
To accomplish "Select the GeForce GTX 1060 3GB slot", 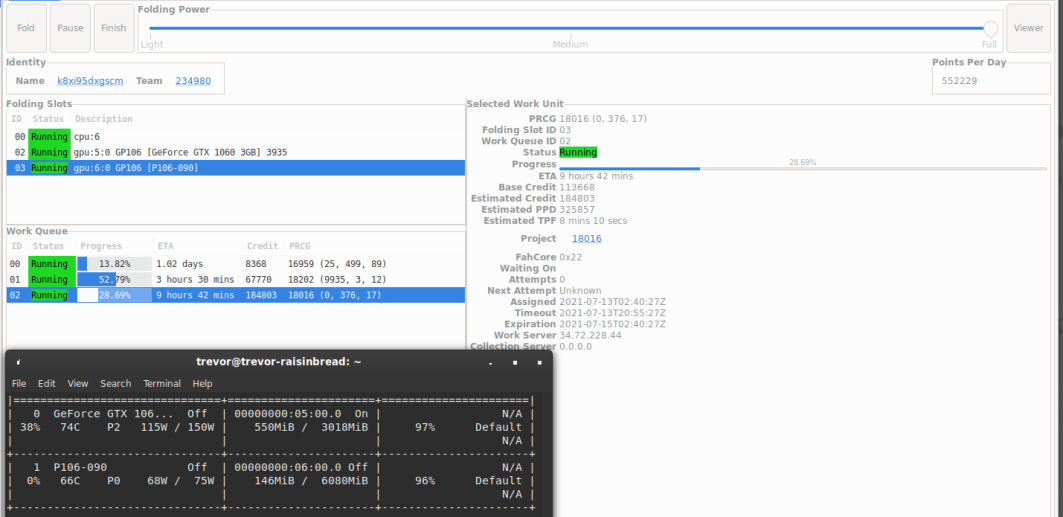I will (236, 152).
